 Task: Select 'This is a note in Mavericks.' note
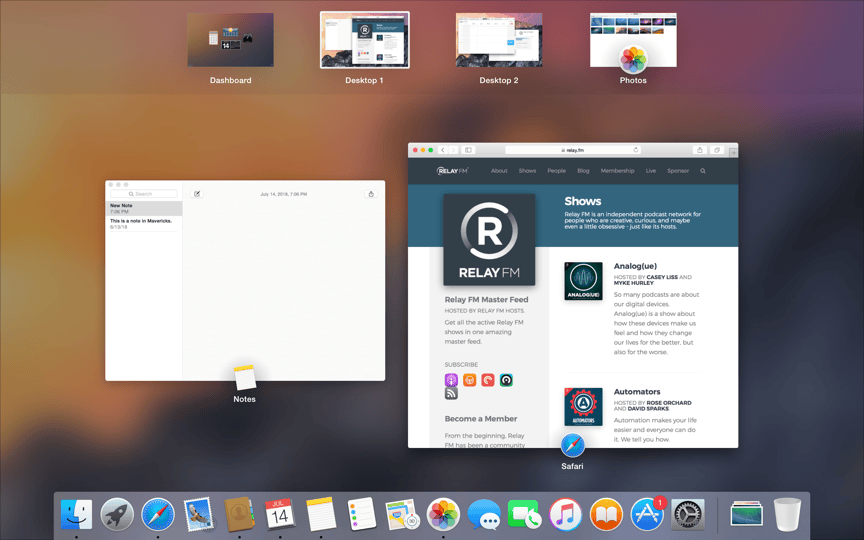(144, 224)
